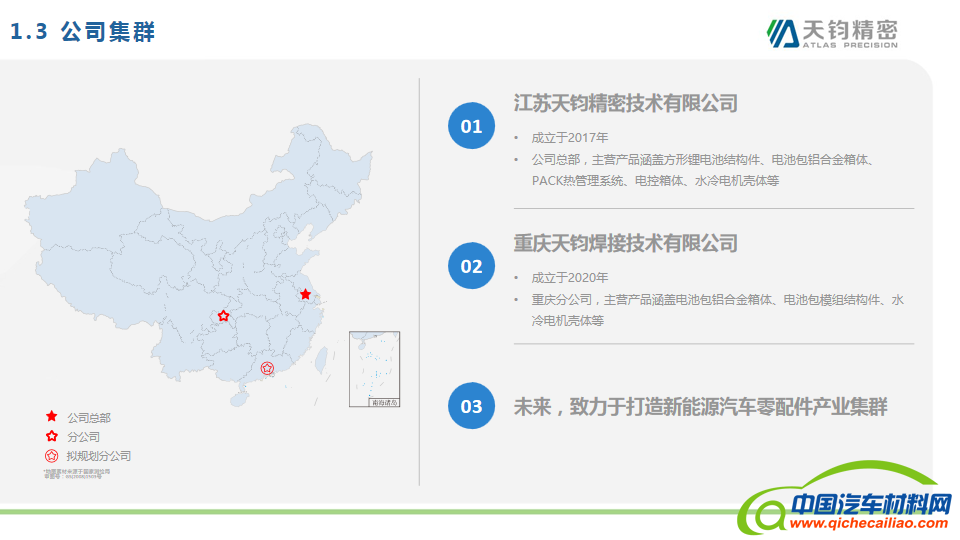Click the solid star icon beside 公司总部 legend

pyautogui.click(x=51, y=417)
